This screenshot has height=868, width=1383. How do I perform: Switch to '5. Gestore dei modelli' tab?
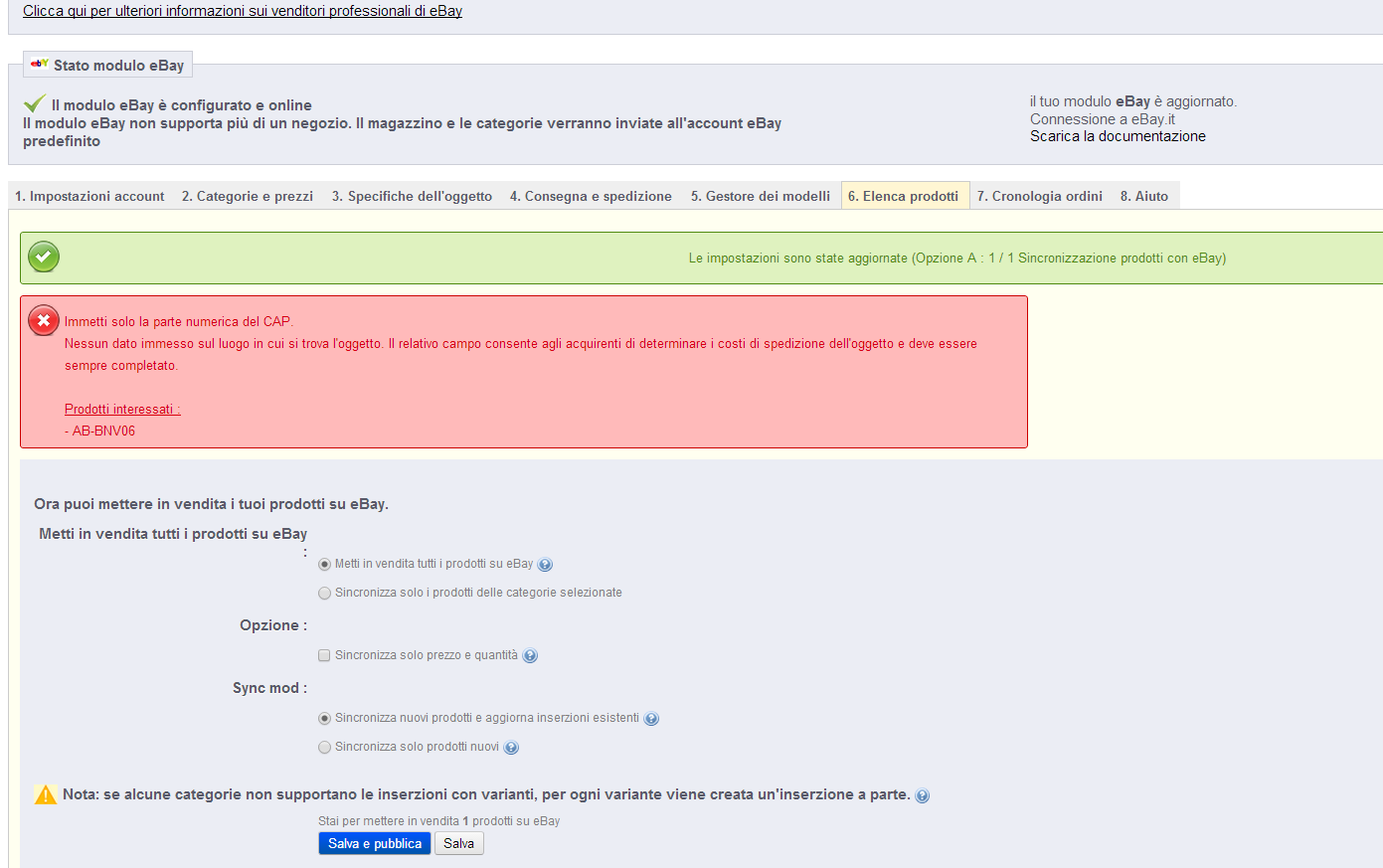click(761, 196)
